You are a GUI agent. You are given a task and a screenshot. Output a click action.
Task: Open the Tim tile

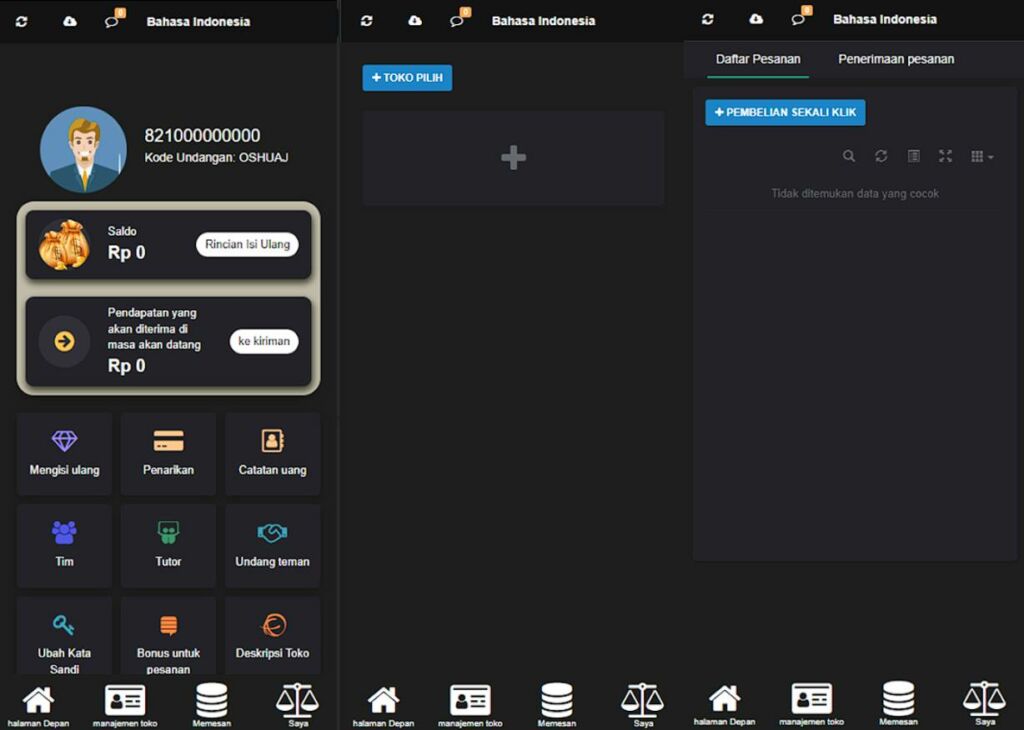[x=64, y=545]
